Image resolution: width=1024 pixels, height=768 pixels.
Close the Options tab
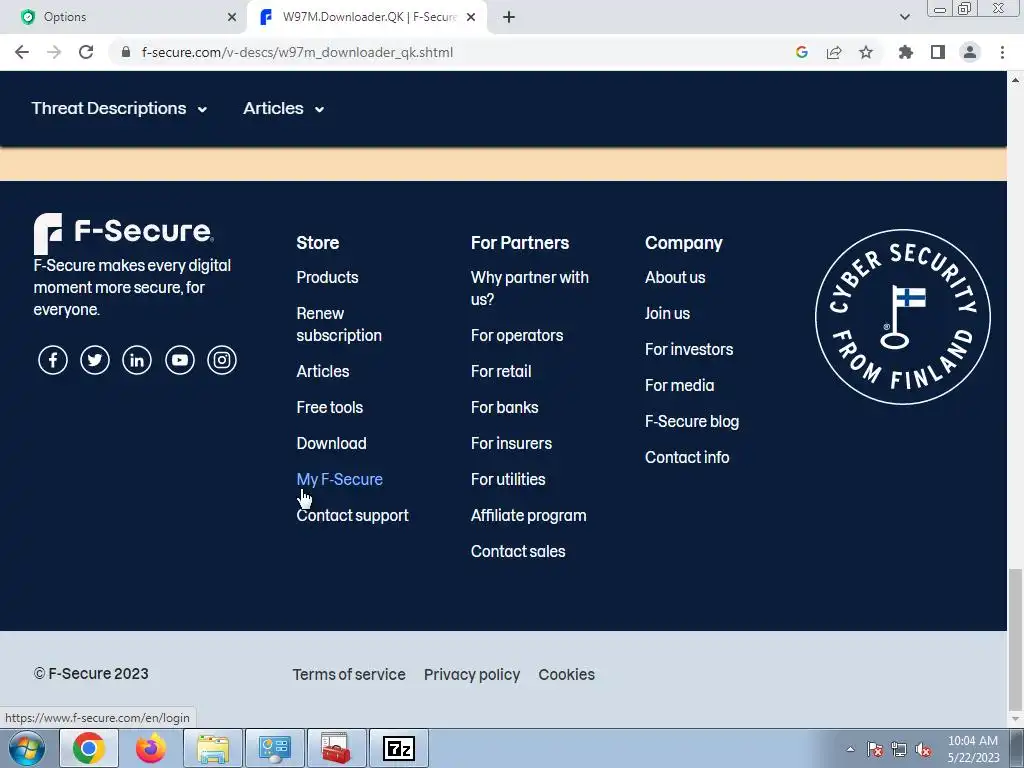232,17
